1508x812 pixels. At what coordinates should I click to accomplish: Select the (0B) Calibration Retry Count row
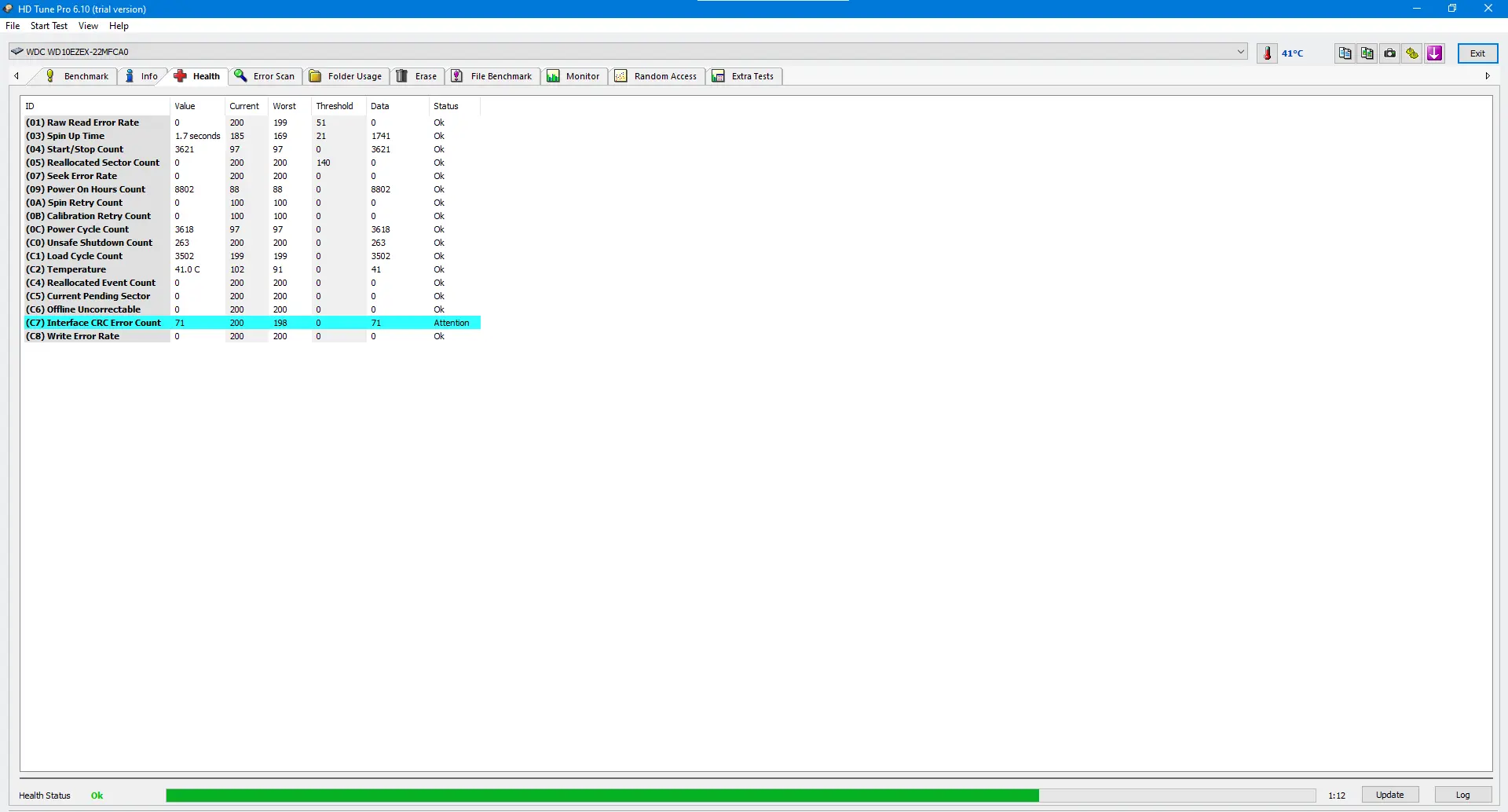tap(251, 216)
